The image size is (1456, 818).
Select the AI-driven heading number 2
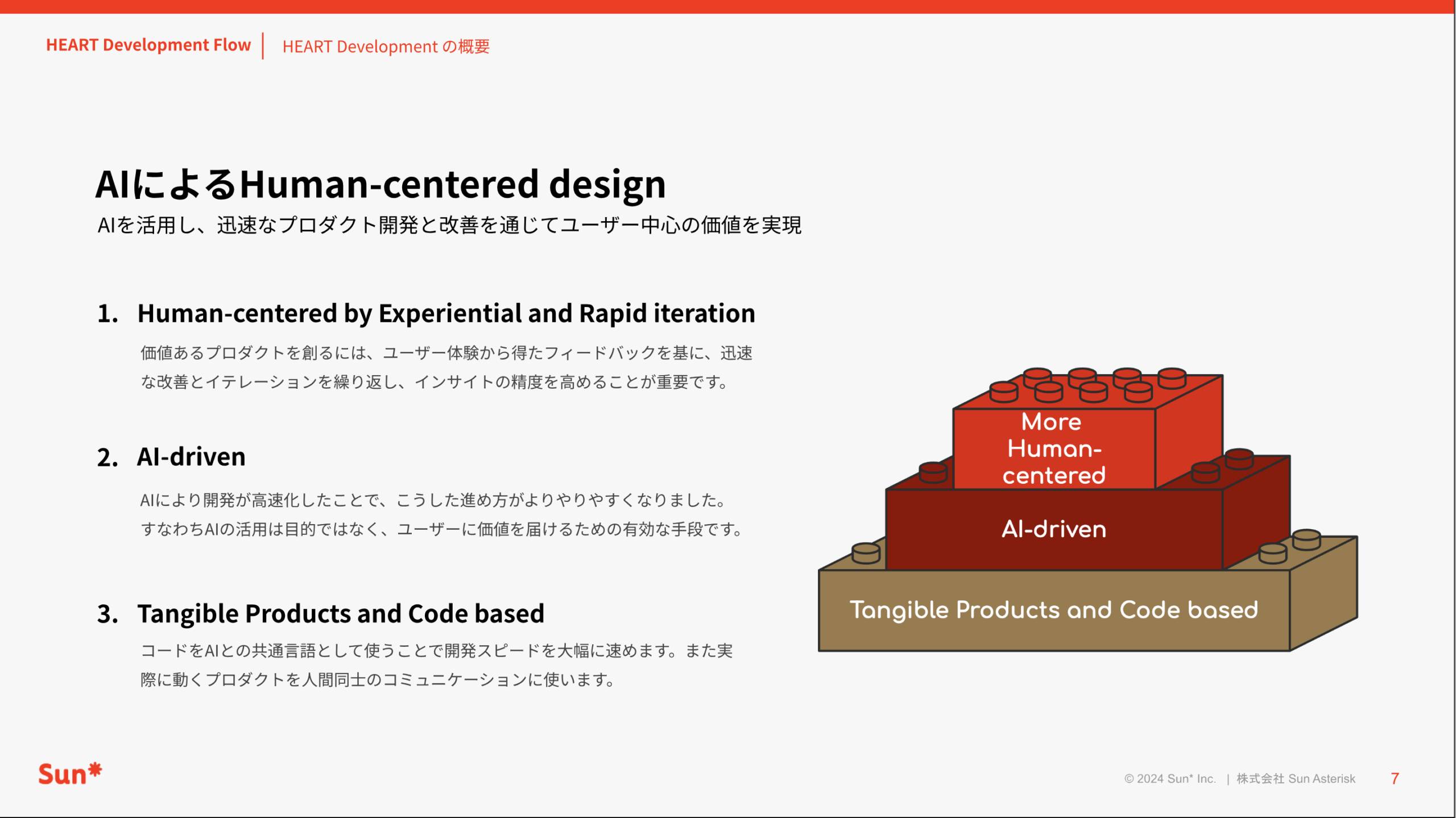click(191, 457)
